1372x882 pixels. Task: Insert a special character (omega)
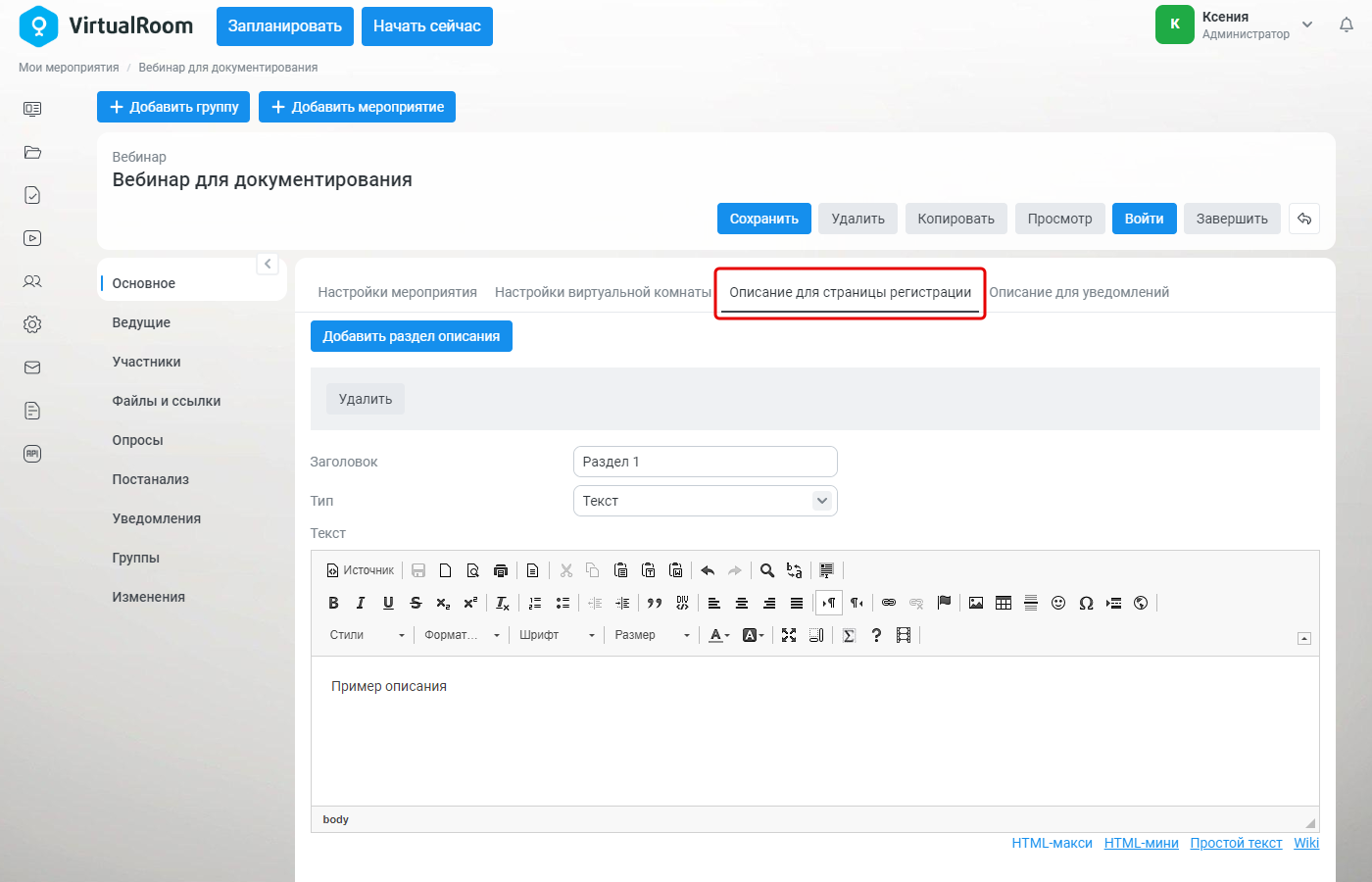point(1086,603)
